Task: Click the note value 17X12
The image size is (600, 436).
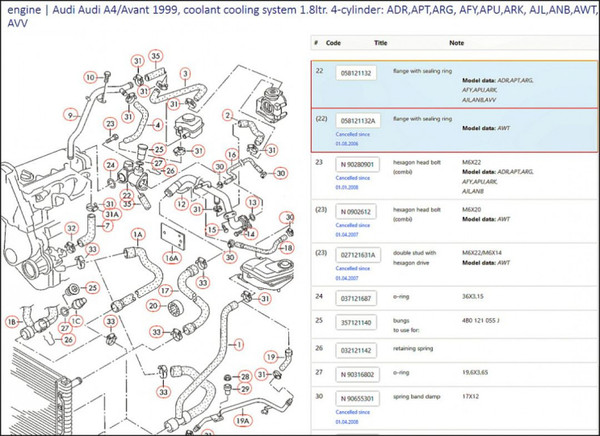Action: pyautogui.click(x=470, y=396)
